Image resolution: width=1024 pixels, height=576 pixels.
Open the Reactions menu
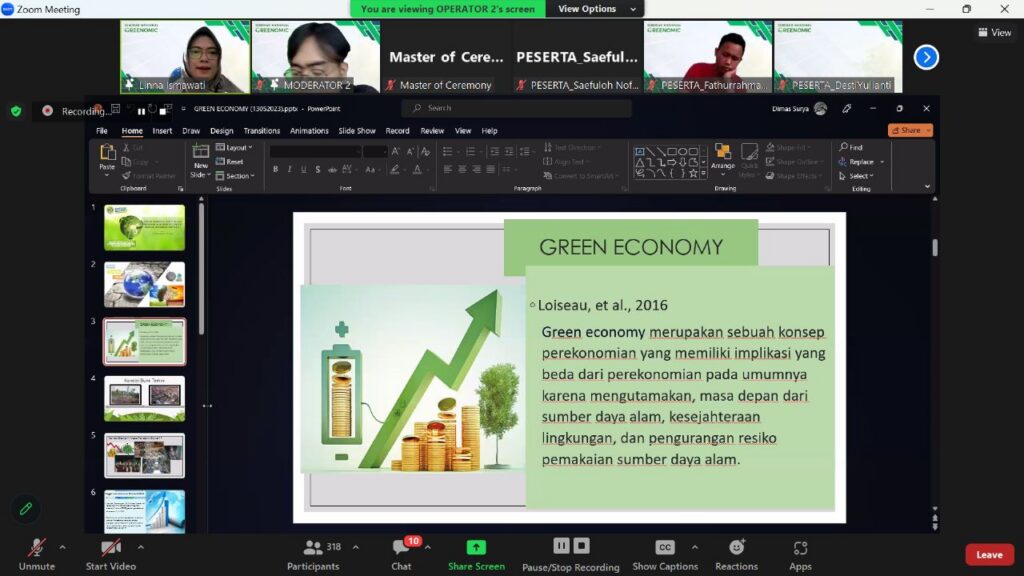[736, 553]
